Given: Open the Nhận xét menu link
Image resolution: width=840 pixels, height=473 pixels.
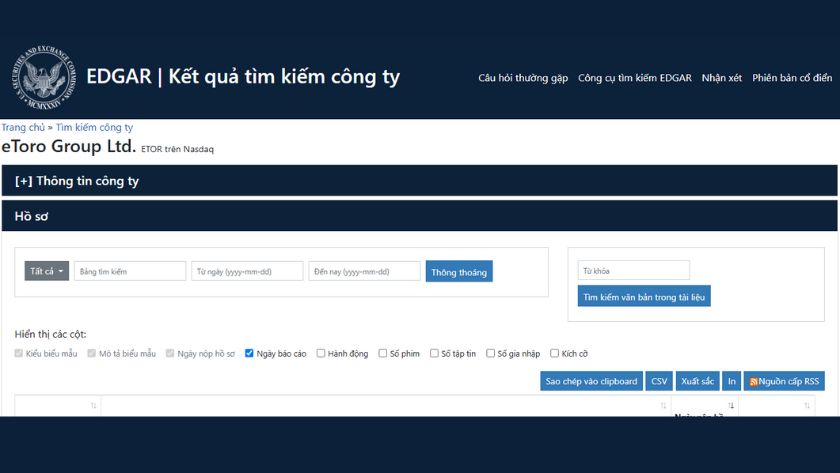Looking at the screenshot, I should [722, 78].
